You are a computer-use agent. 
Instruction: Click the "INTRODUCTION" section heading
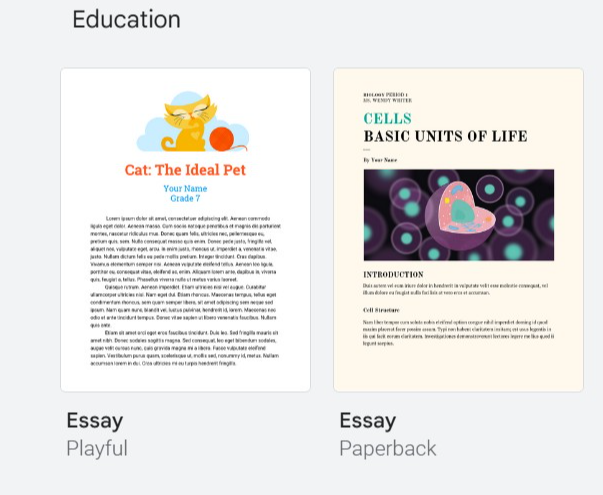pyautogui.click(x=393, y=273)
